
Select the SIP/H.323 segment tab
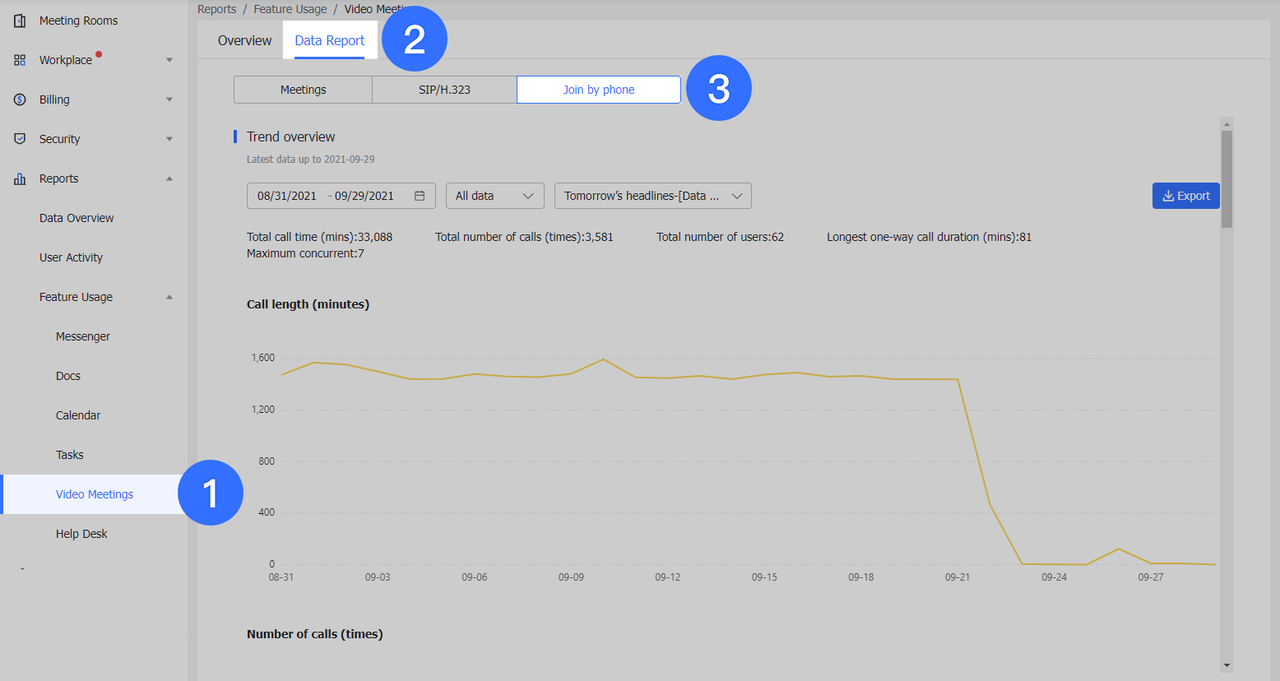[445, 89]
